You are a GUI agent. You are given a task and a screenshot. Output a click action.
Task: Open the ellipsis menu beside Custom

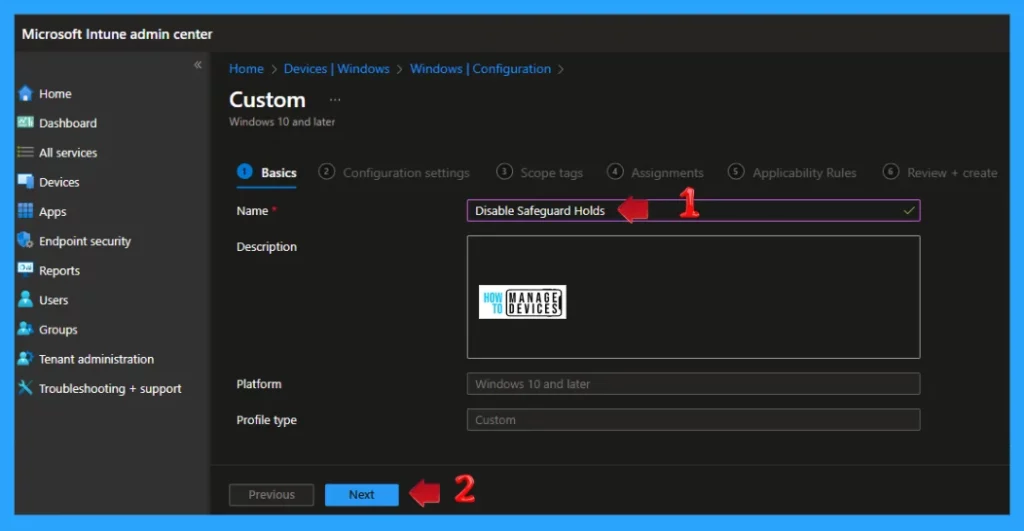tap(334, 100)
